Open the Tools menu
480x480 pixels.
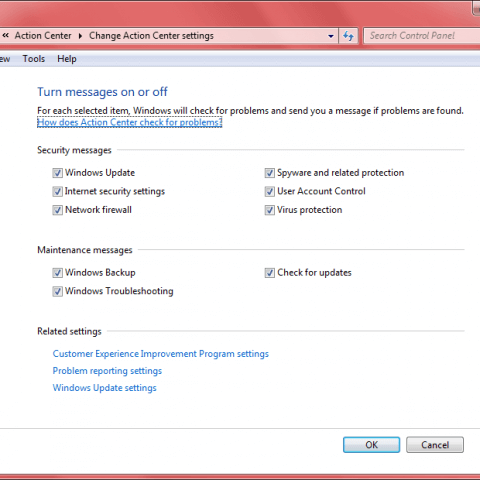(34, 59)
